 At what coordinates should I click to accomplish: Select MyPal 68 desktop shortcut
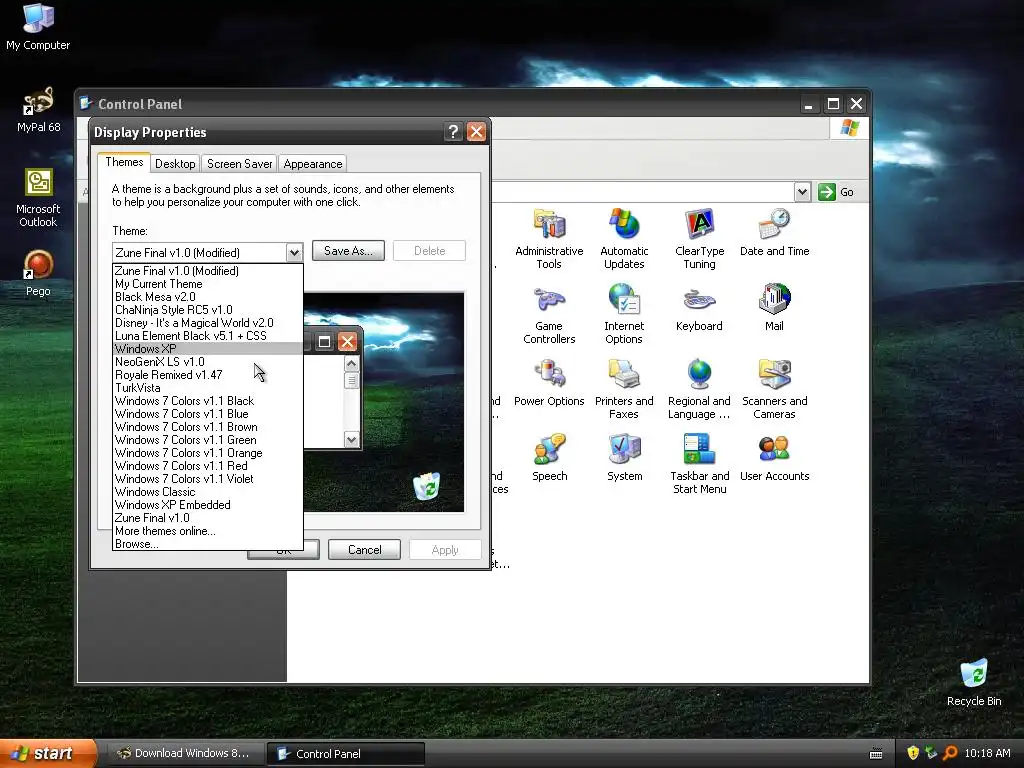(38, 110)
